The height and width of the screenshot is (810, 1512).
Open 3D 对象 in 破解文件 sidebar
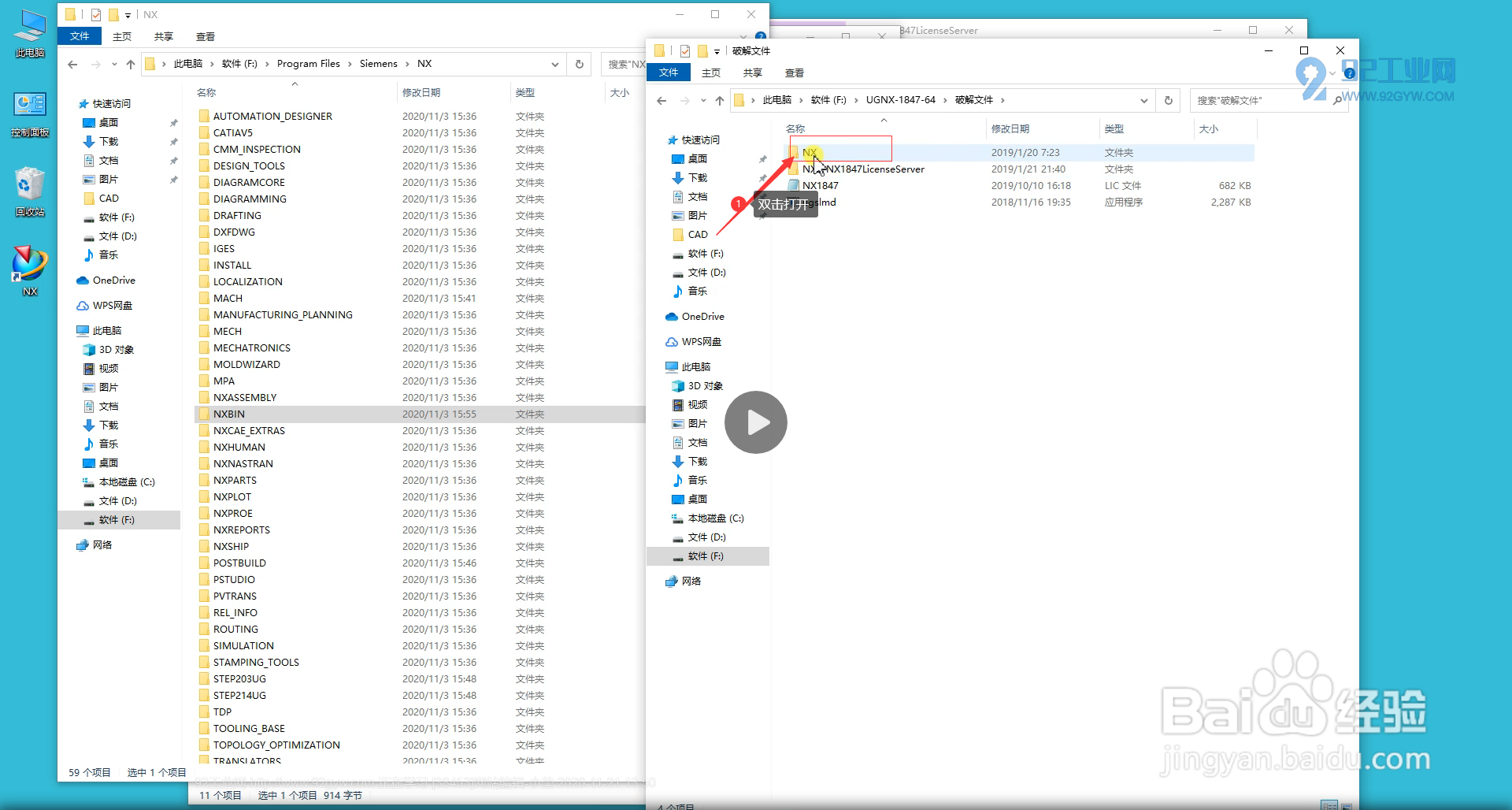705,386
